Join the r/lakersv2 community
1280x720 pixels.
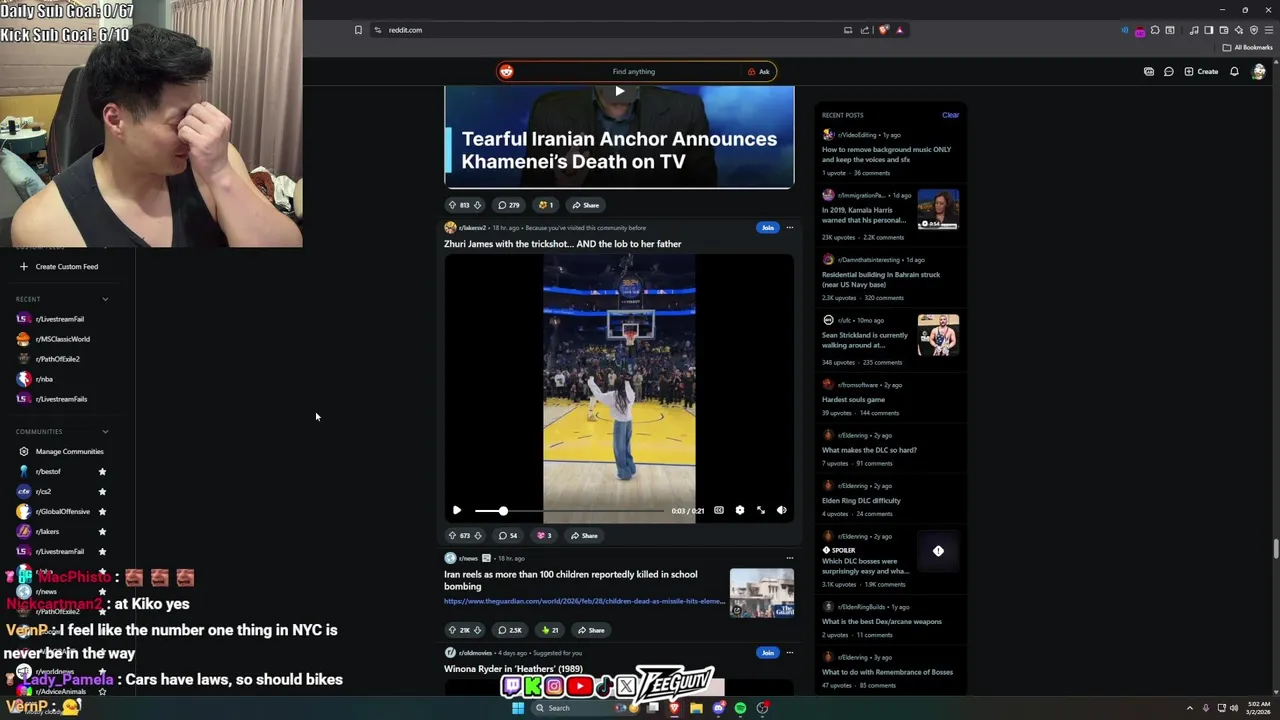767,227
